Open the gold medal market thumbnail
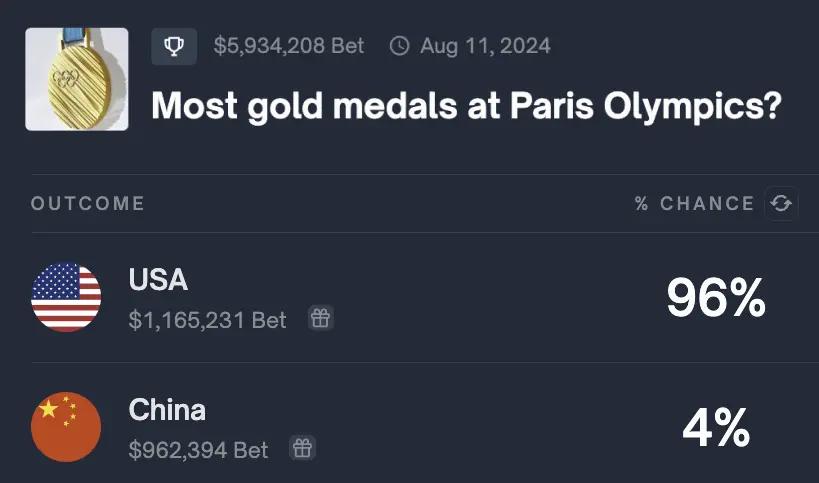Viewport: 819px width, 483px height. 77,79
